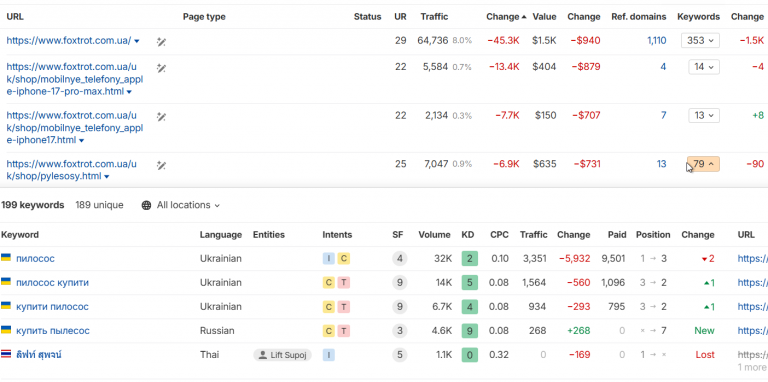Sort keyword table by Position header
The image size is (768, 382).
click(653, 235)
